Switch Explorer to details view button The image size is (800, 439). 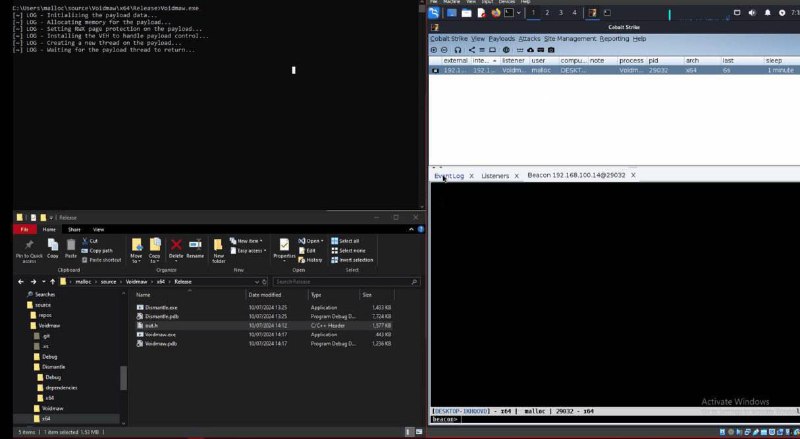408,432
